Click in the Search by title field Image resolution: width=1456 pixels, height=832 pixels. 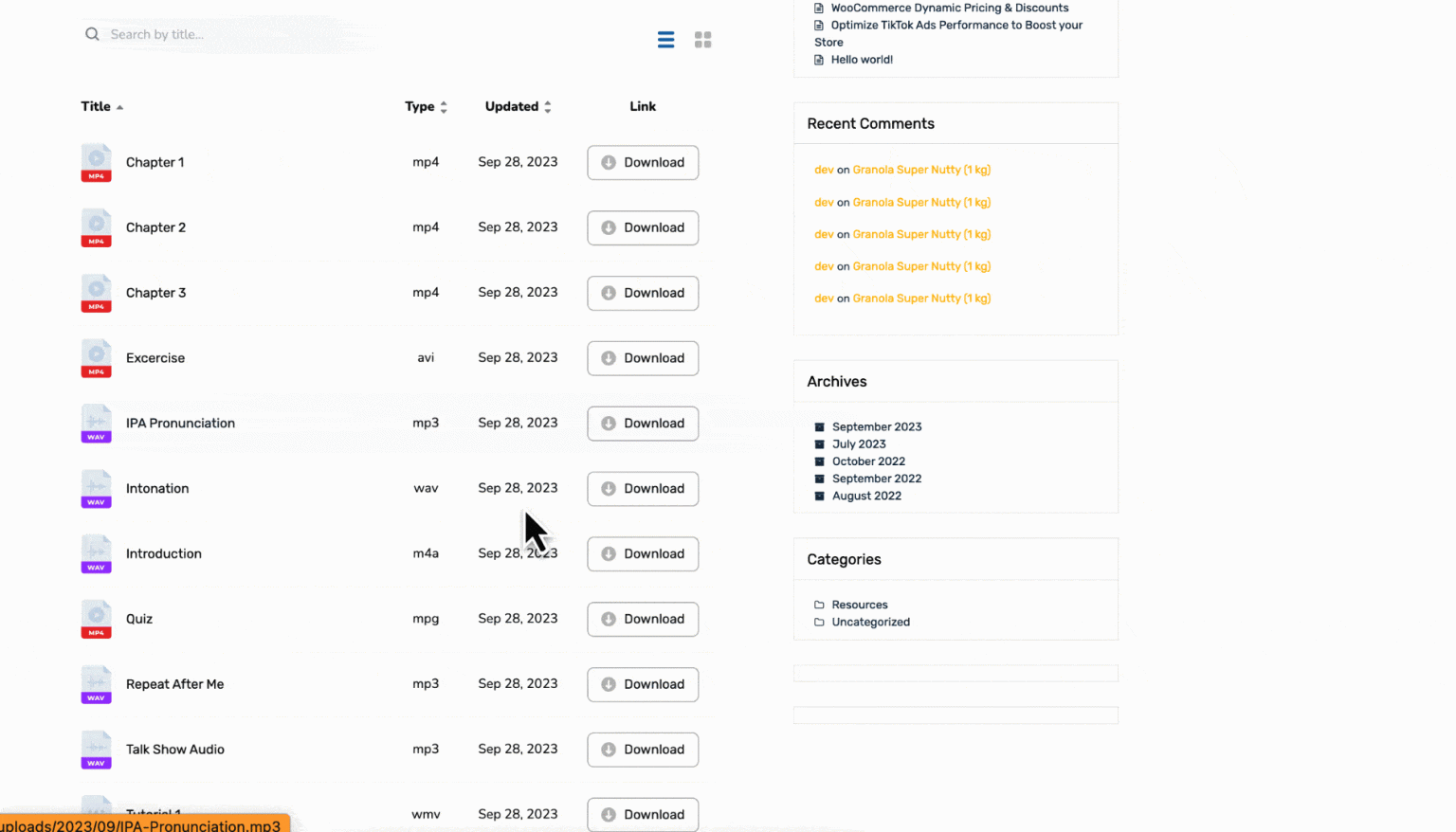click(x=227, y=34)
